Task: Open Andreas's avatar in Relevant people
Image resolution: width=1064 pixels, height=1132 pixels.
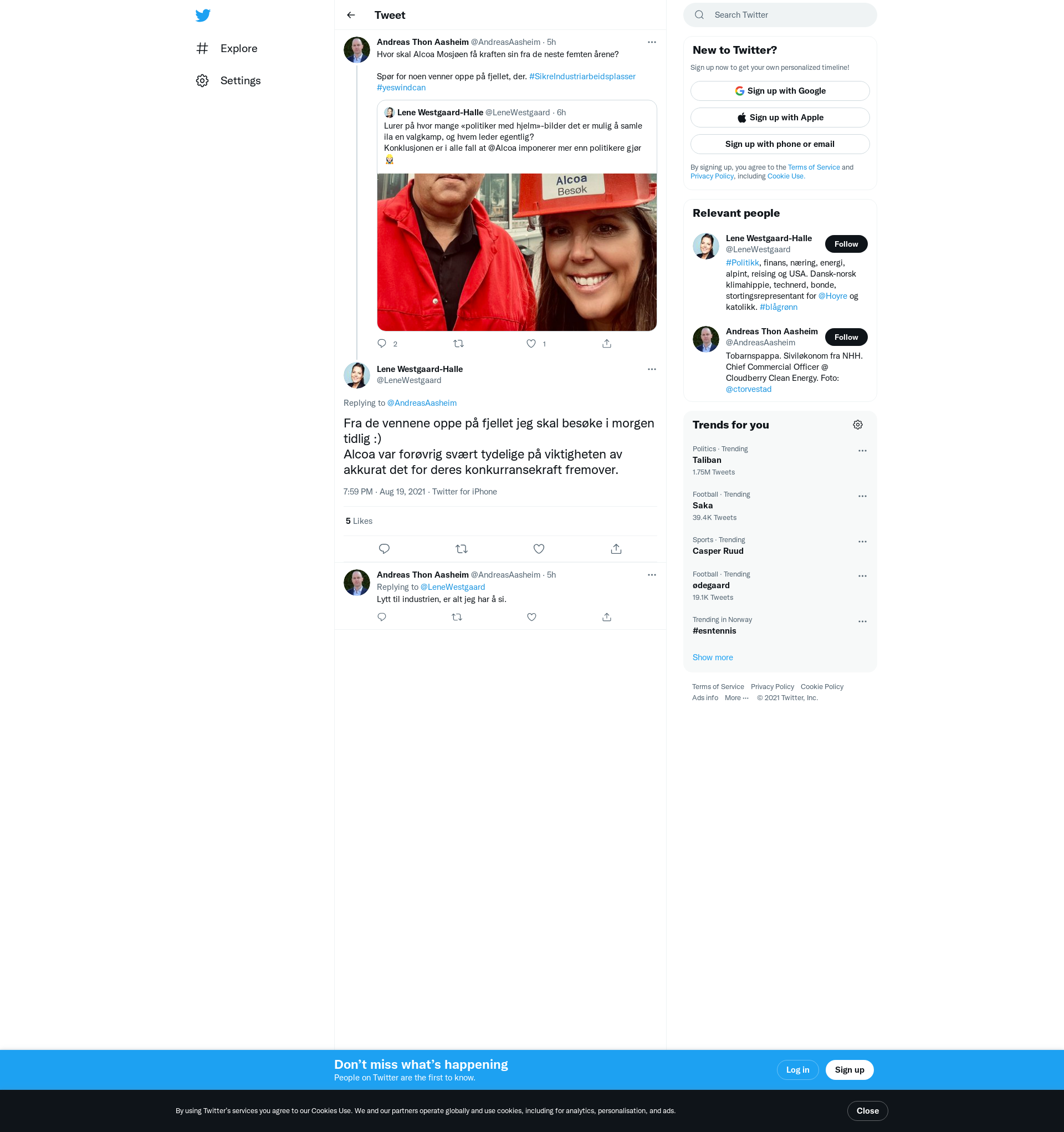Action: 706,339
